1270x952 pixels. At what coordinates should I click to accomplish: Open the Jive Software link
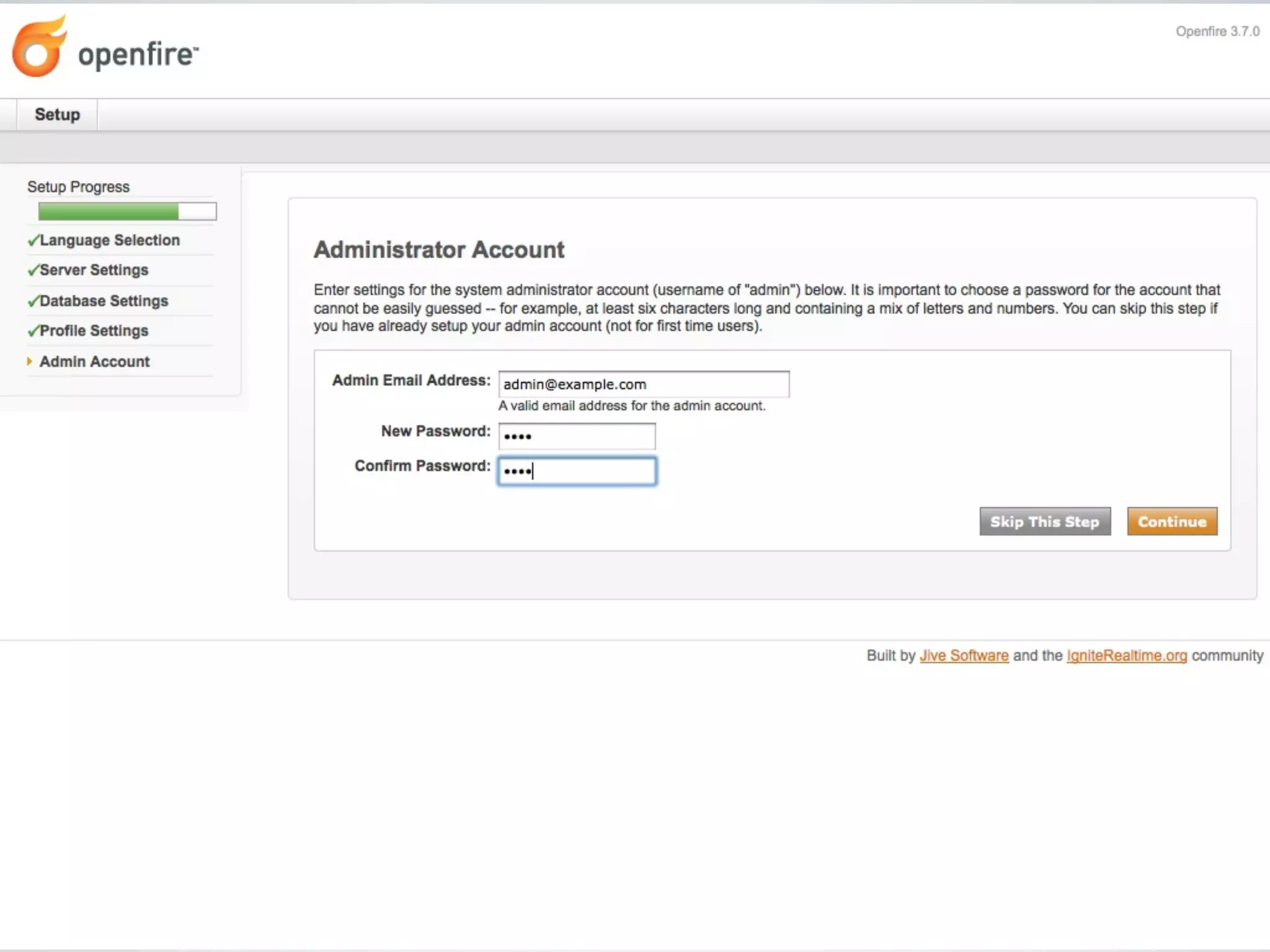coord(964,656)
